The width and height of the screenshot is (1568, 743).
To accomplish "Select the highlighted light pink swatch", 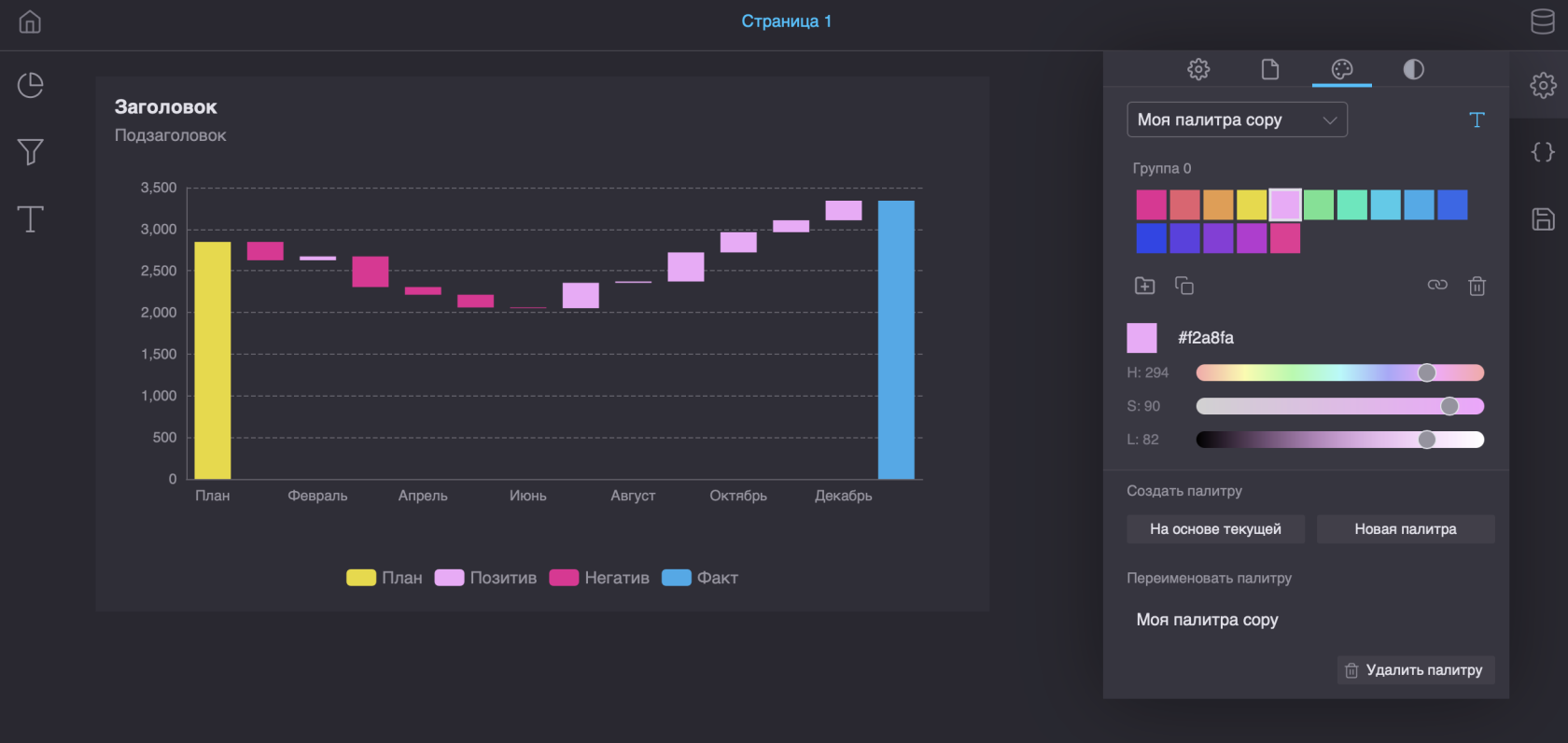I will point(1285,204).
